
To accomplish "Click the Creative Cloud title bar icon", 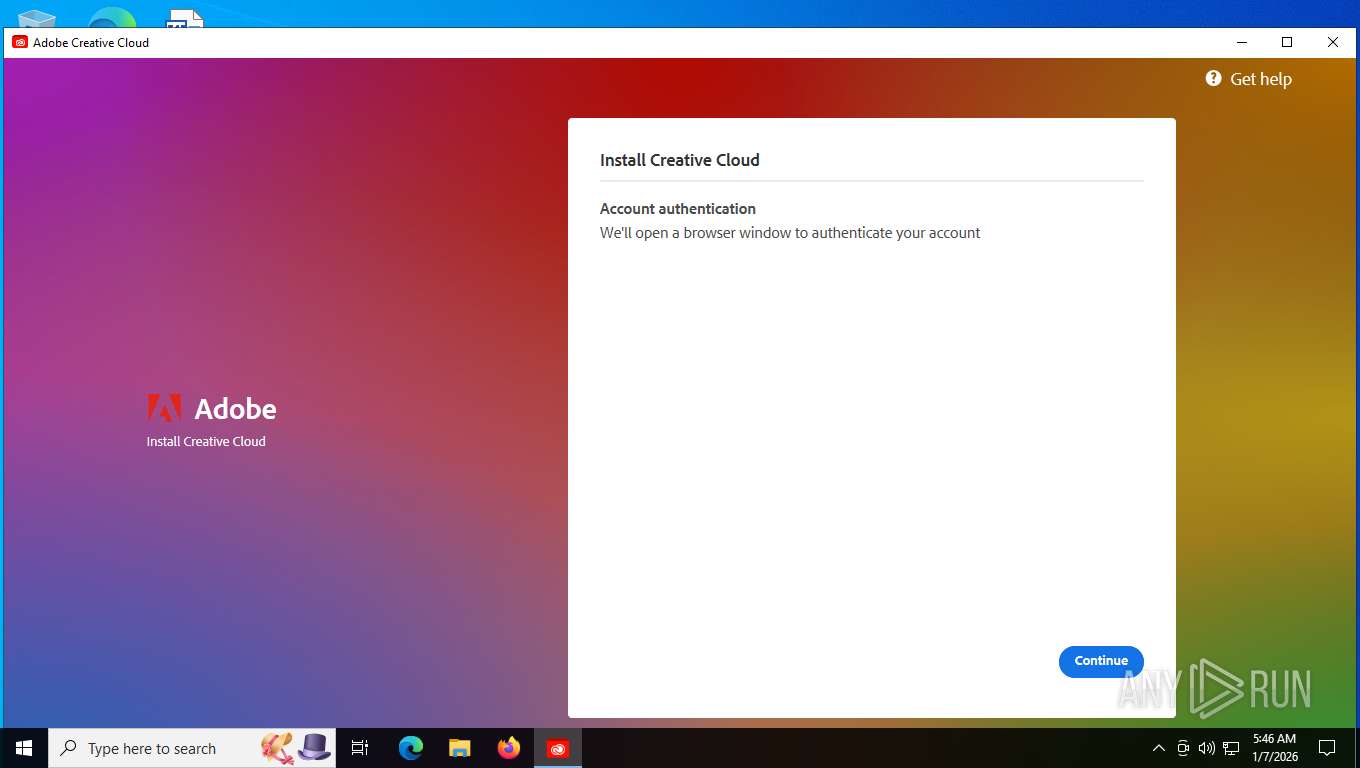I will tap(20, 42).
